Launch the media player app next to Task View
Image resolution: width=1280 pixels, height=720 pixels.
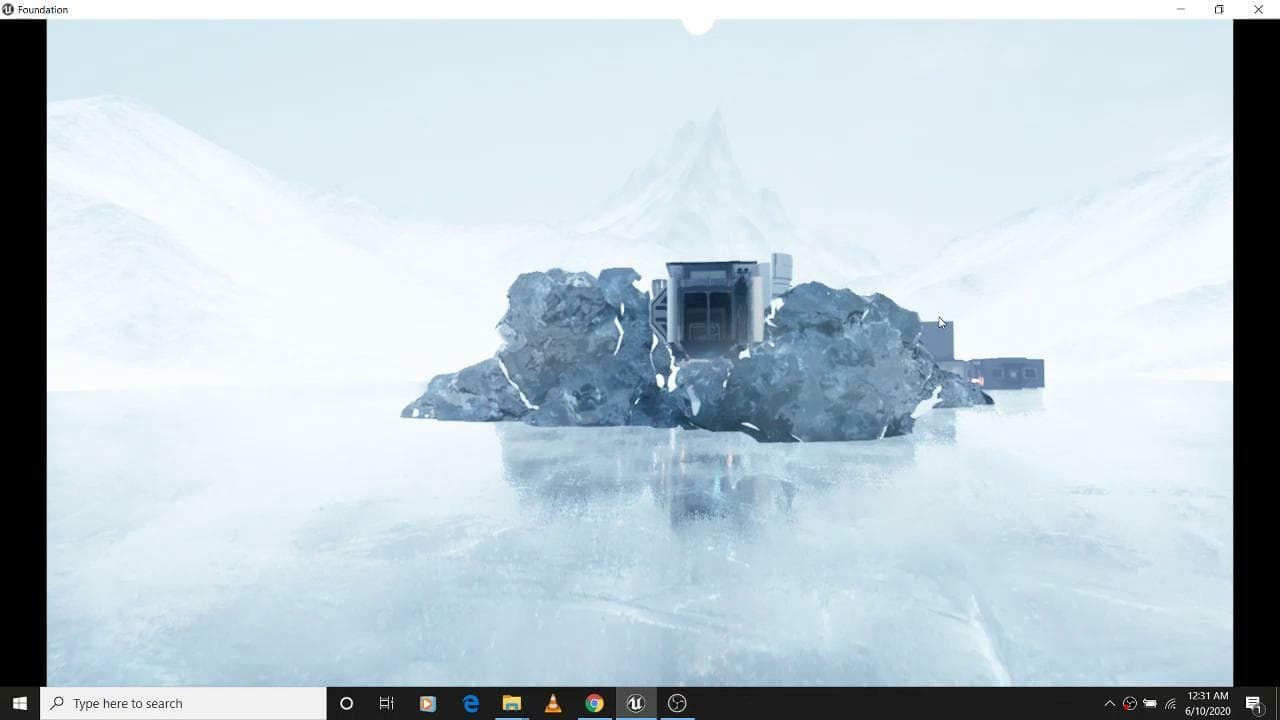(x=428, y=703)
